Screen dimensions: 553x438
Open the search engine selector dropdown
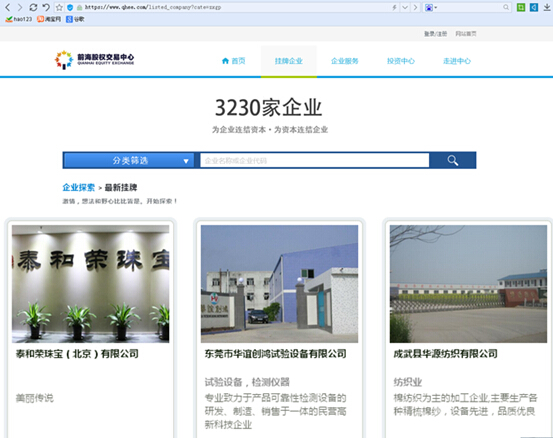coord(431,7)
